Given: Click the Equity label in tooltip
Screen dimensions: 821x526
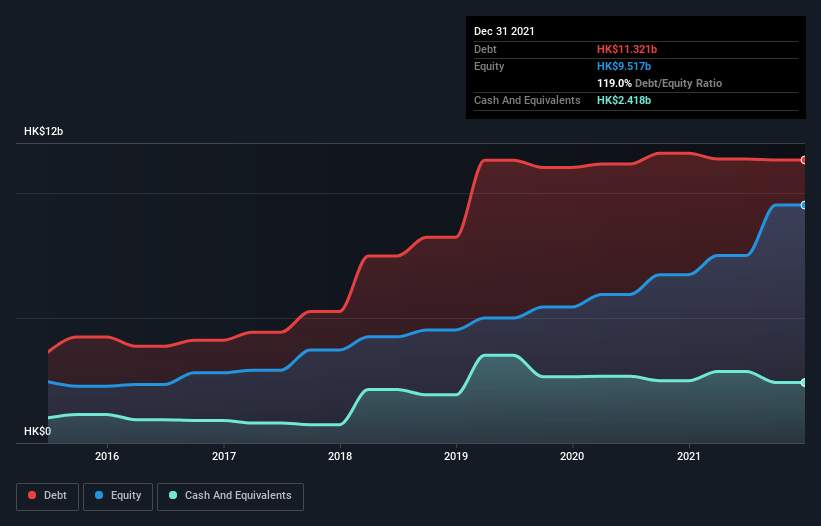Looking at the screenshot, I should (x=489, y=66).
